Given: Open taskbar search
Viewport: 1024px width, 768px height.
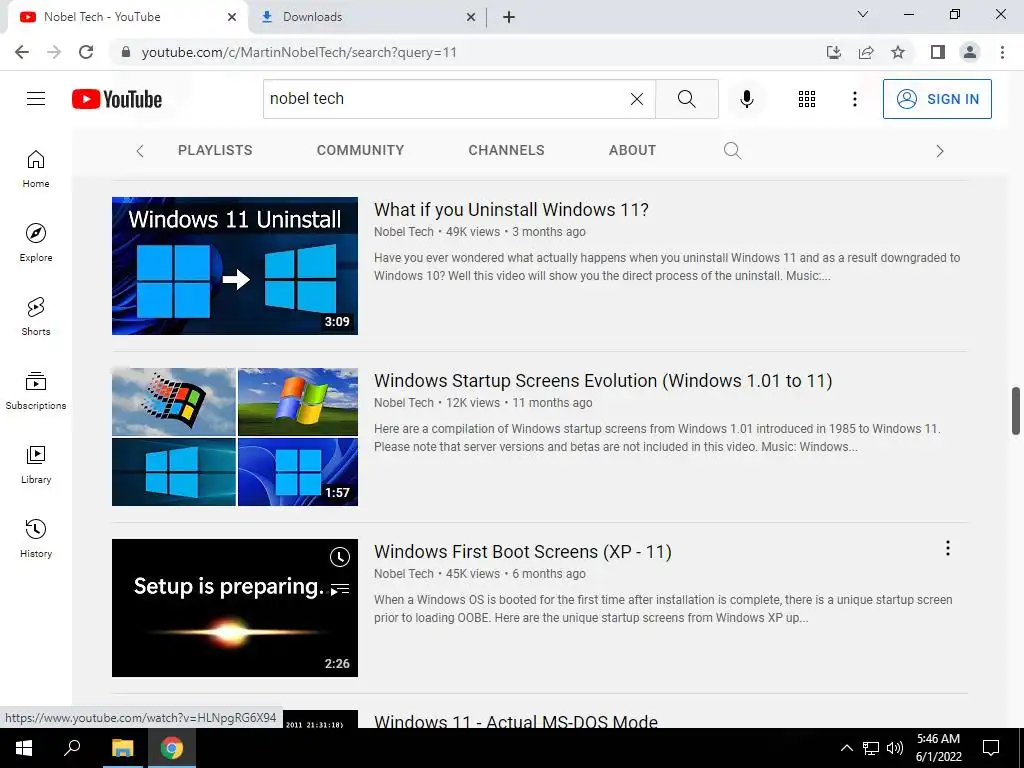Looking at the screenshot, I should tap(72, 748).
